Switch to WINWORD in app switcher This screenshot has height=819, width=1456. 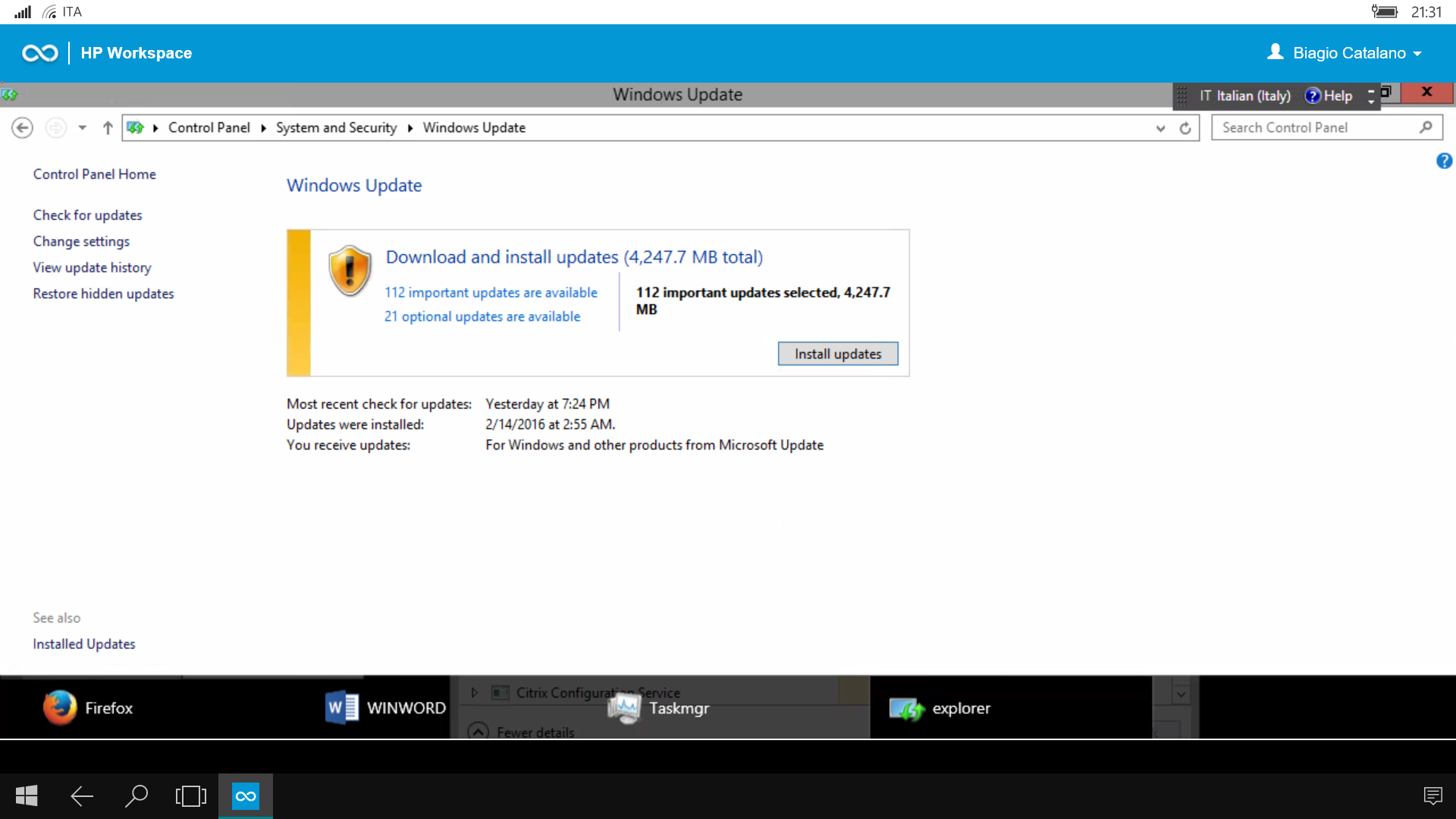point(385,708)
